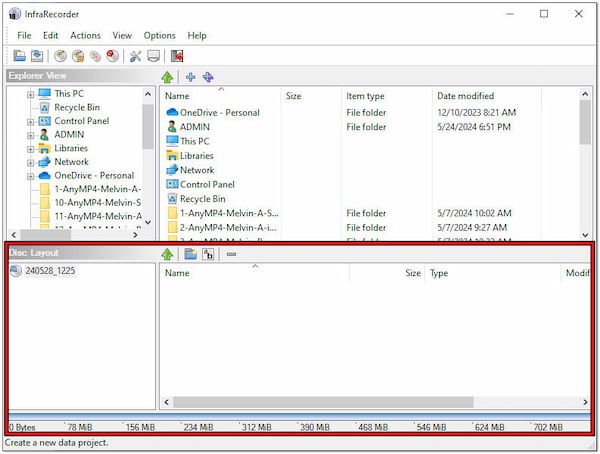This screenshot has height=454, width=600.
Task: Click the Copy disc toolbar icon
Action: pos(95,56)
